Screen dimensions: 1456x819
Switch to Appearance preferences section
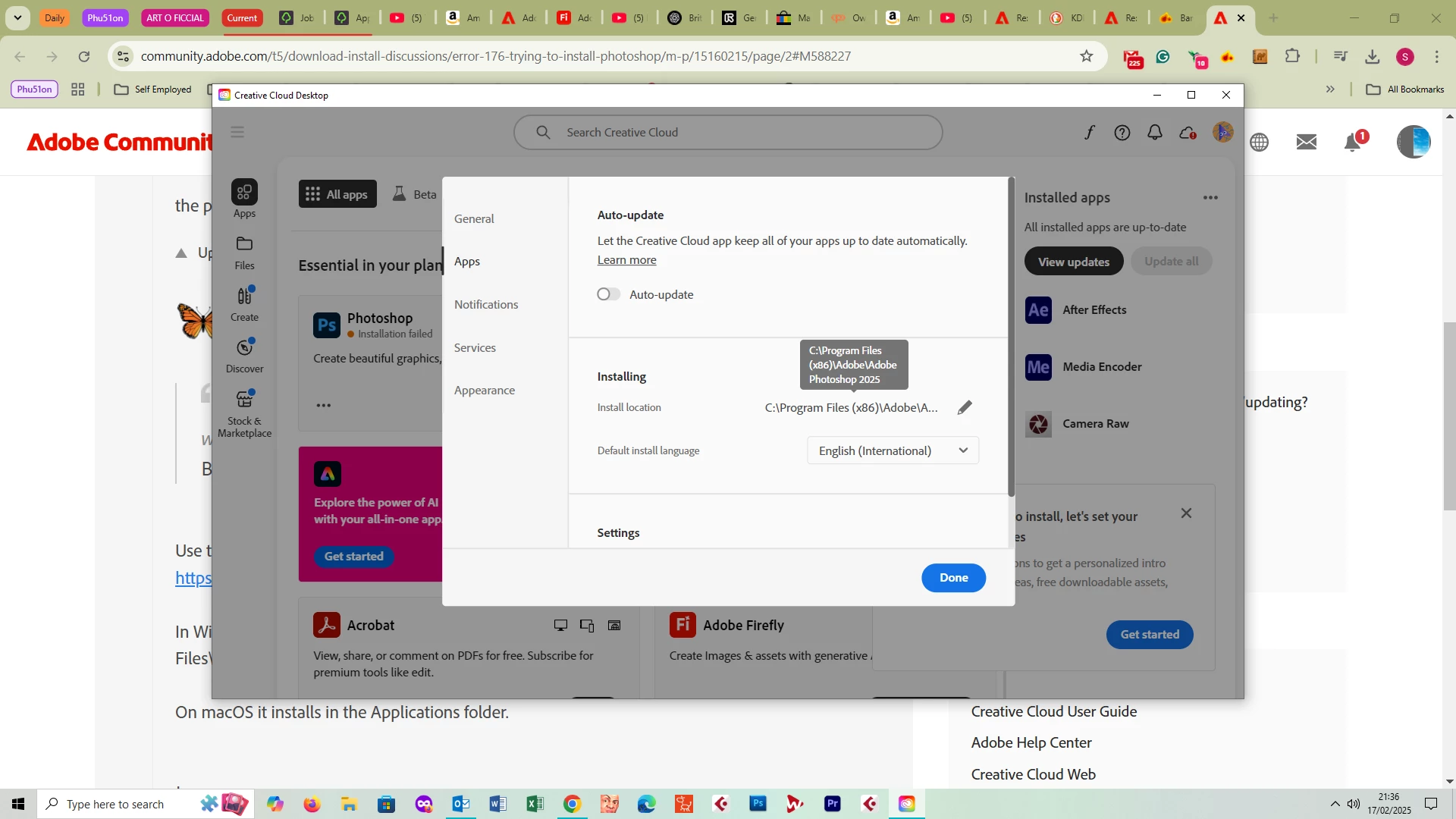(x=484, y=390)
